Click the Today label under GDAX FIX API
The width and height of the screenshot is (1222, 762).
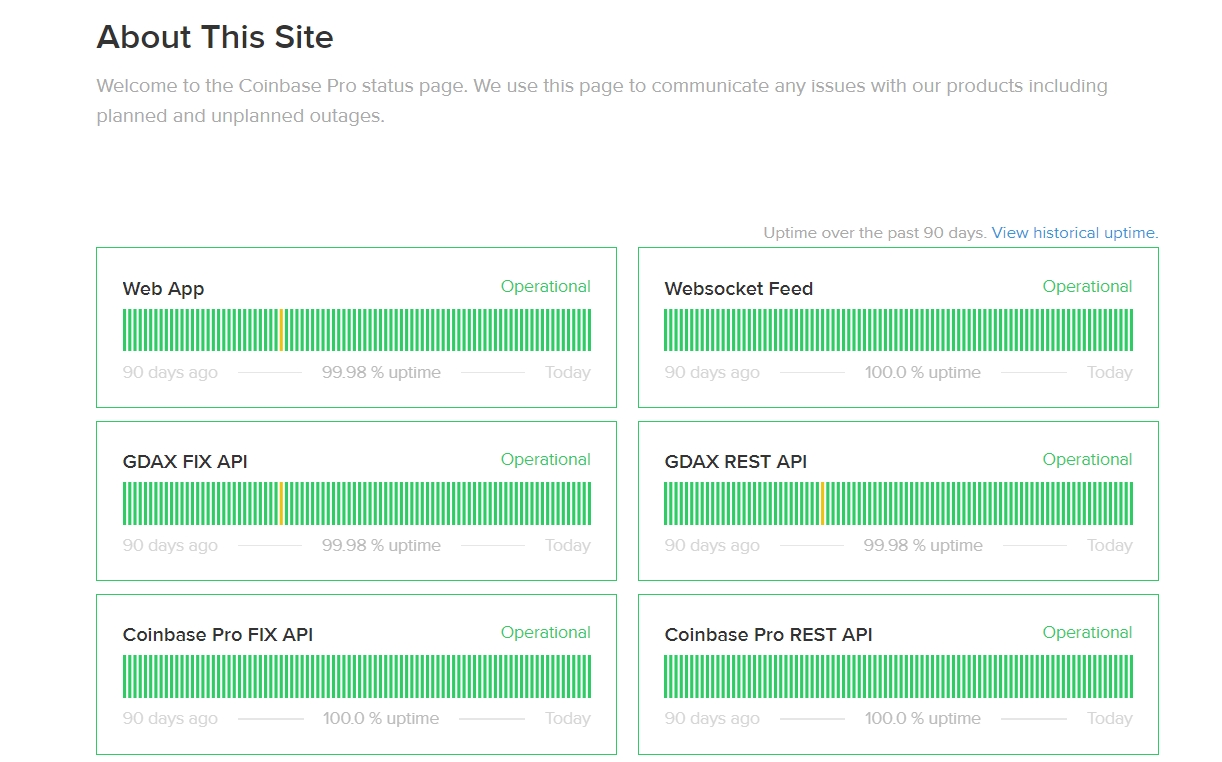(568, 545)
